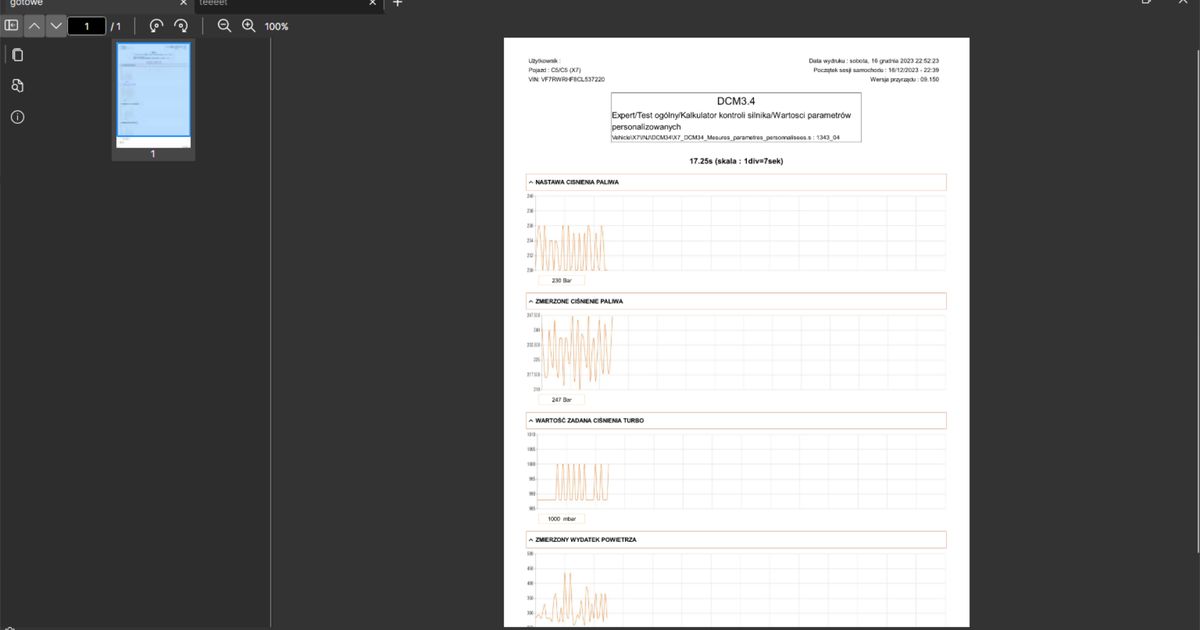Image resolution: width=1200 pixels, height=630 pixels.
Task: Collapse the ZMIERZONY WYDATEK POWIETRZA section
Action: [x=531, y=539]
